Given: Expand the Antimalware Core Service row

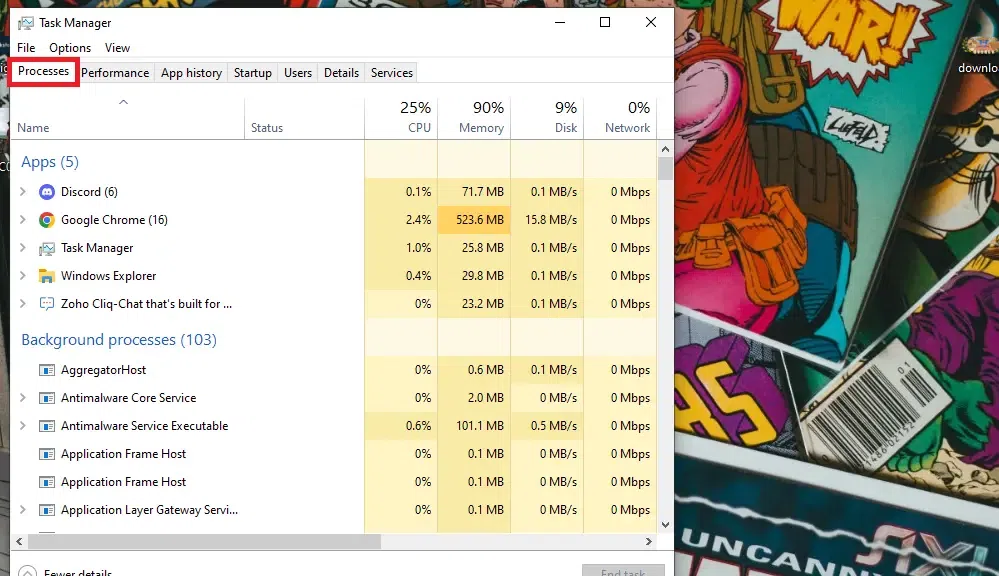Looking at the screenshot, I should tap(23, 398).
